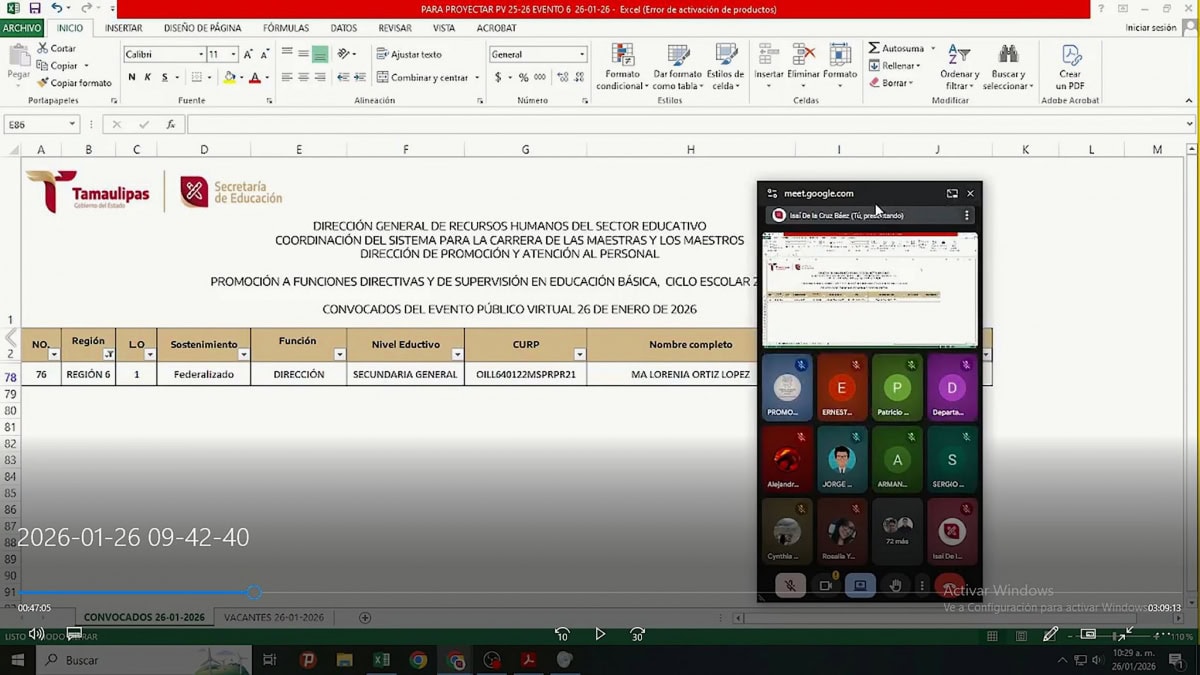The width and height of the screenshot is (1200, 675).
Task: Toggle Ajustar texto wrap option
Action: (409, 54)
